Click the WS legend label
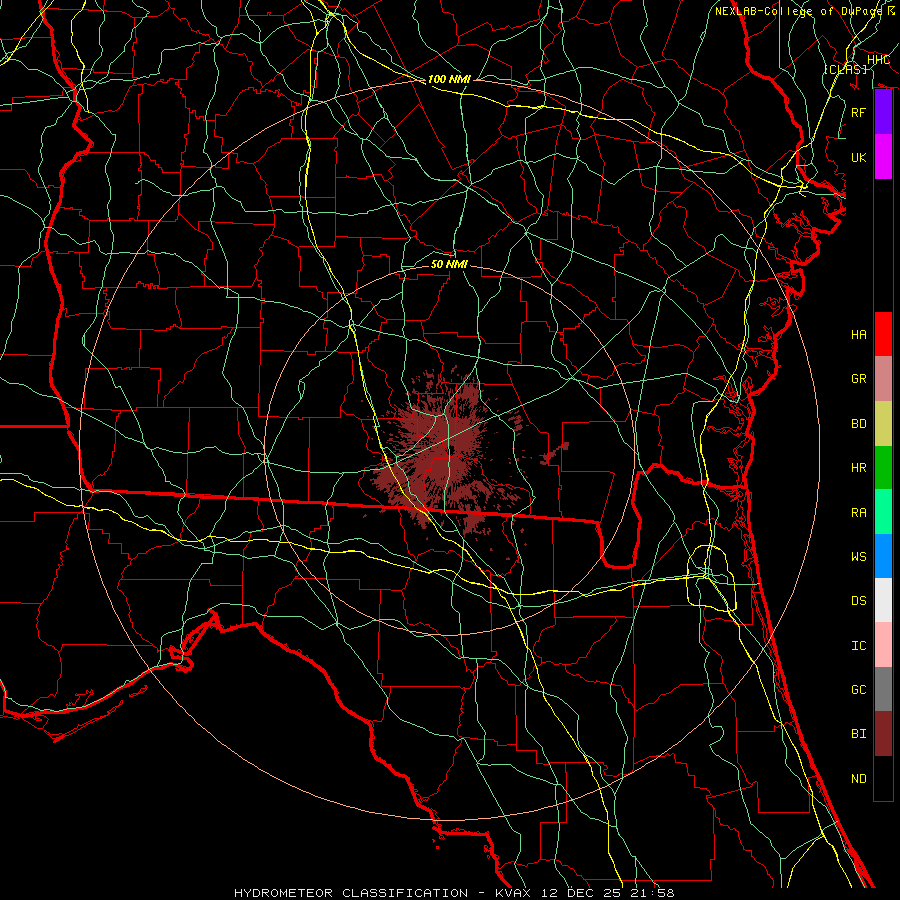Screen dimensions: 900x900 [x=859, y=557]
